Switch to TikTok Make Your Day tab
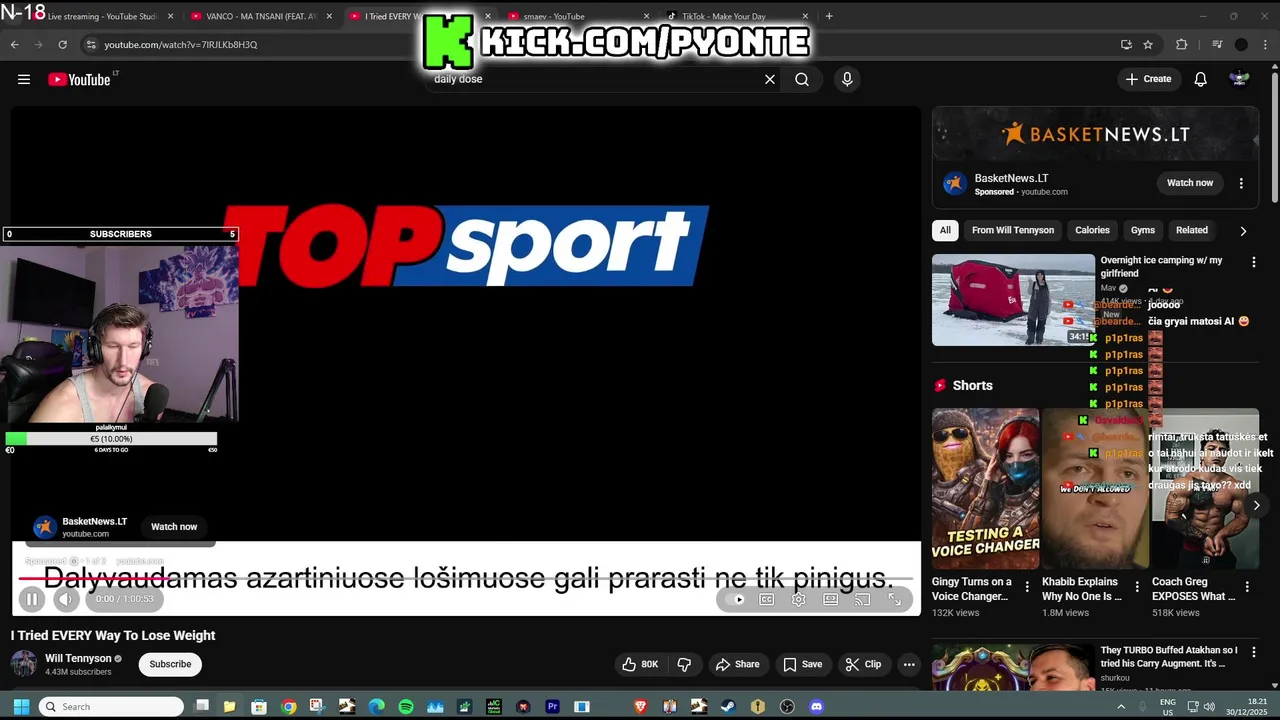The image size is (1280, 720). (x=736, y=16)
